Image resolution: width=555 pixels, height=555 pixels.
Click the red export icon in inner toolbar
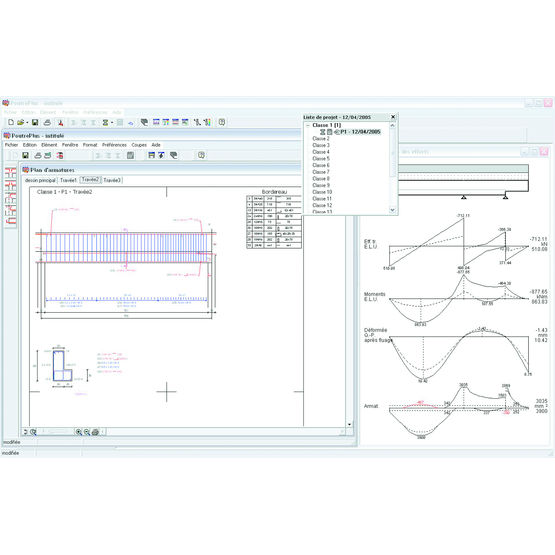coord(60,155)
